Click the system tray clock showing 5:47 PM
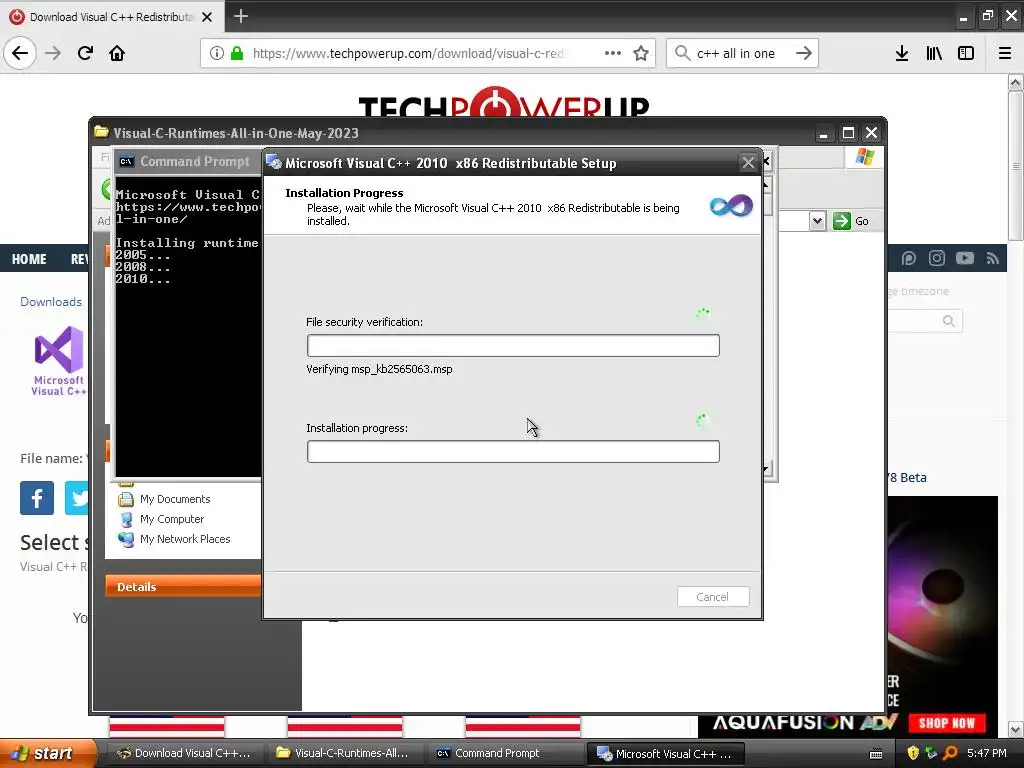1024x768 pixels. (x=987, y=753)
